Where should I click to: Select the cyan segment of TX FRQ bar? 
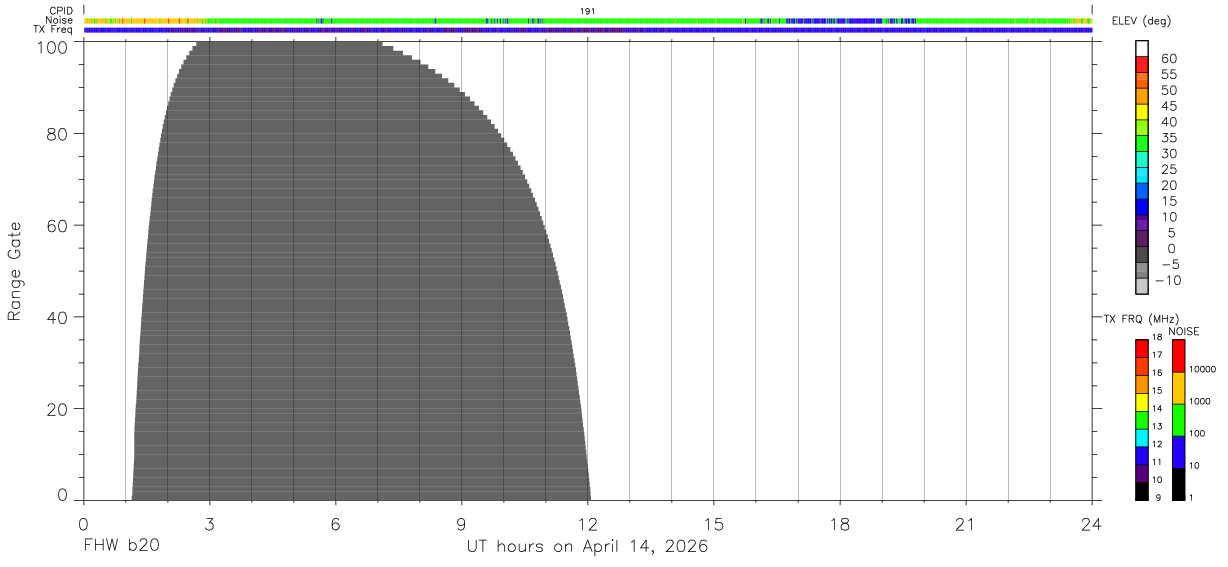[x=1141, y=438]
